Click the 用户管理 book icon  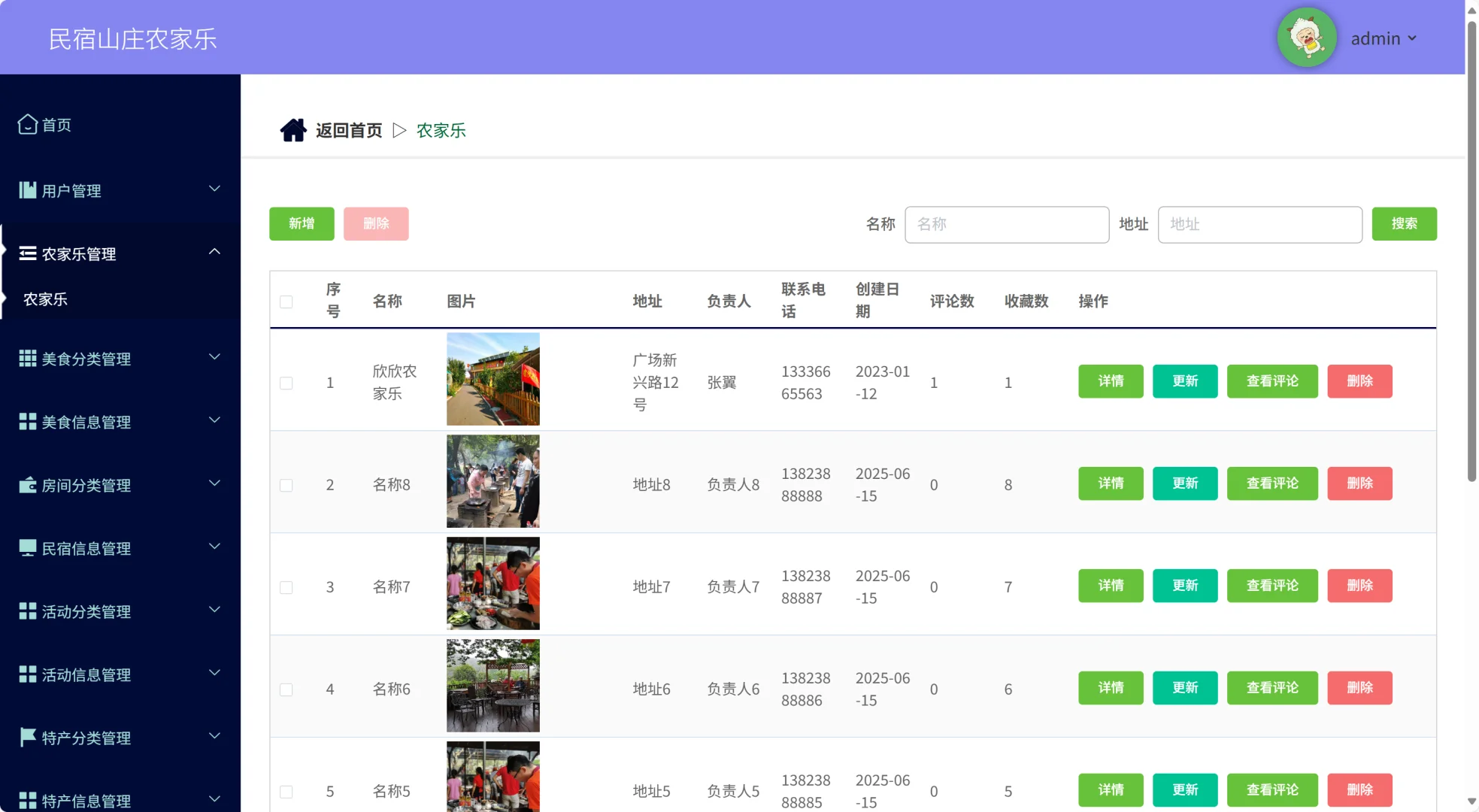pyautogui.click(x=27, y=190)
